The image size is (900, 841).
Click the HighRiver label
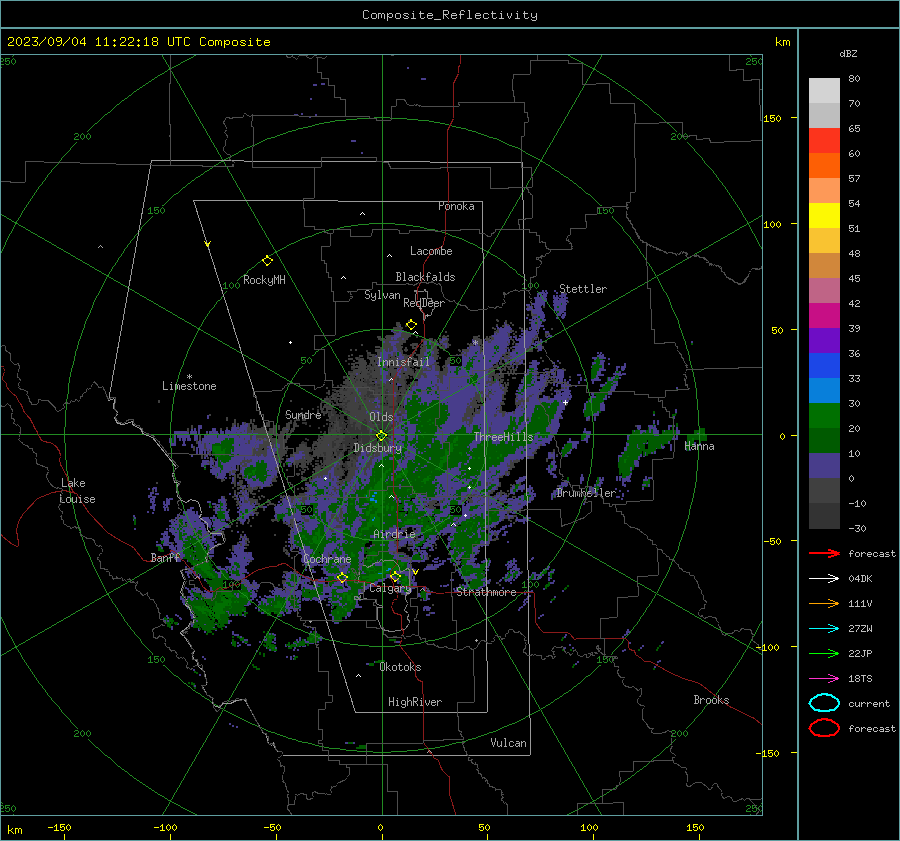pos(415,702)
